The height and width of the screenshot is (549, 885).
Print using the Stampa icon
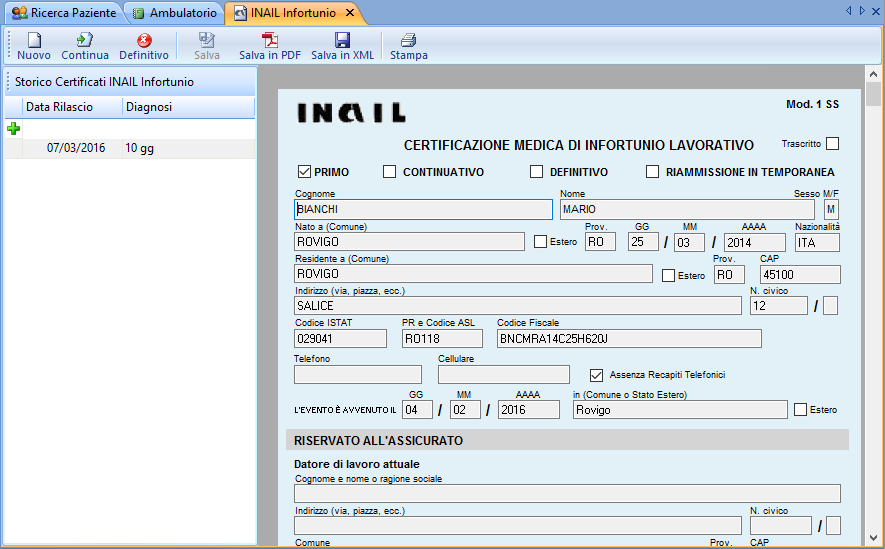coord(409,40)
